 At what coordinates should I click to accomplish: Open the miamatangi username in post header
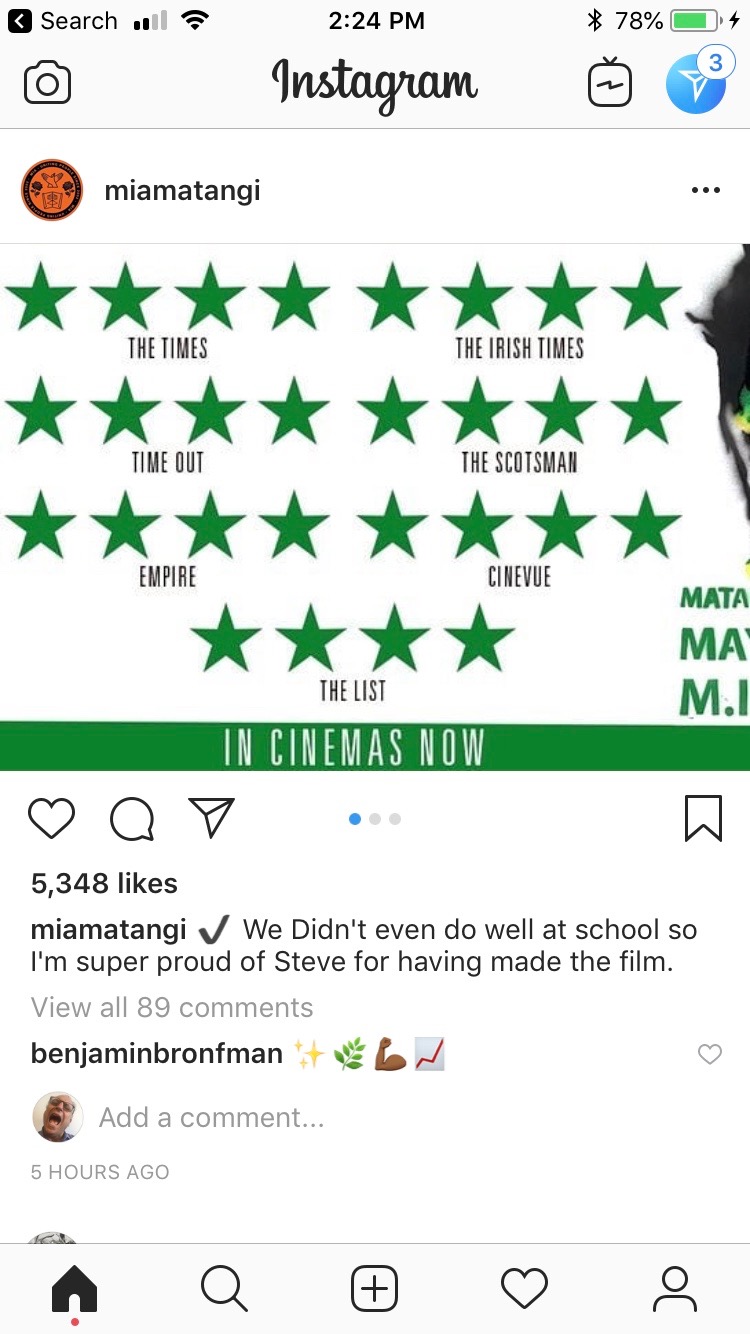[x=182, y=190]
